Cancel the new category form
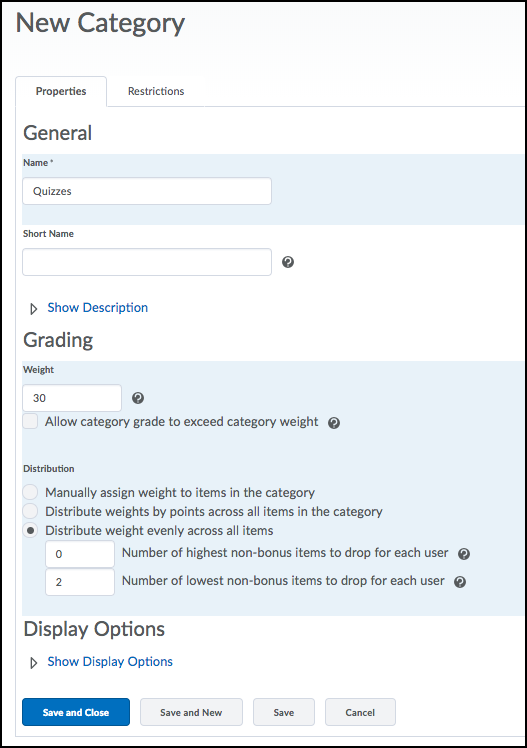Viewport: 527px width, 748px height. click(x=360, y=712)
